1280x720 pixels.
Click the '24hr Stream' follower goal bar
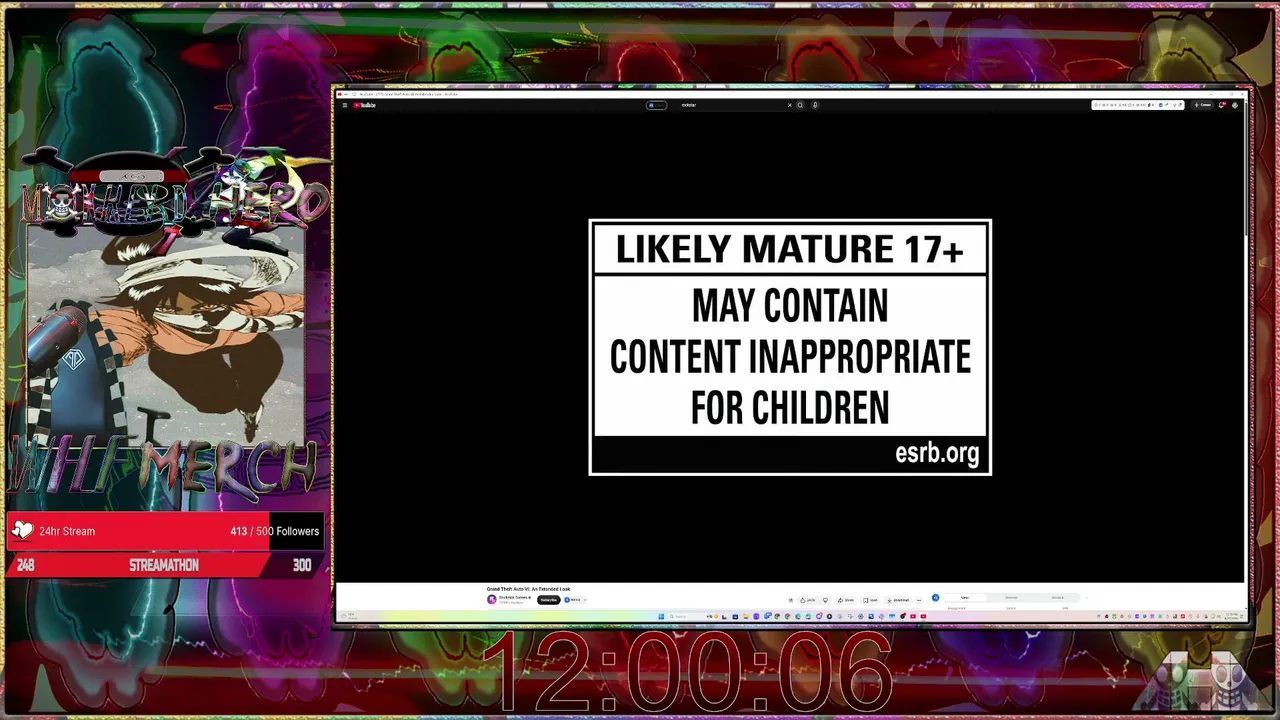tap(165, 531)
